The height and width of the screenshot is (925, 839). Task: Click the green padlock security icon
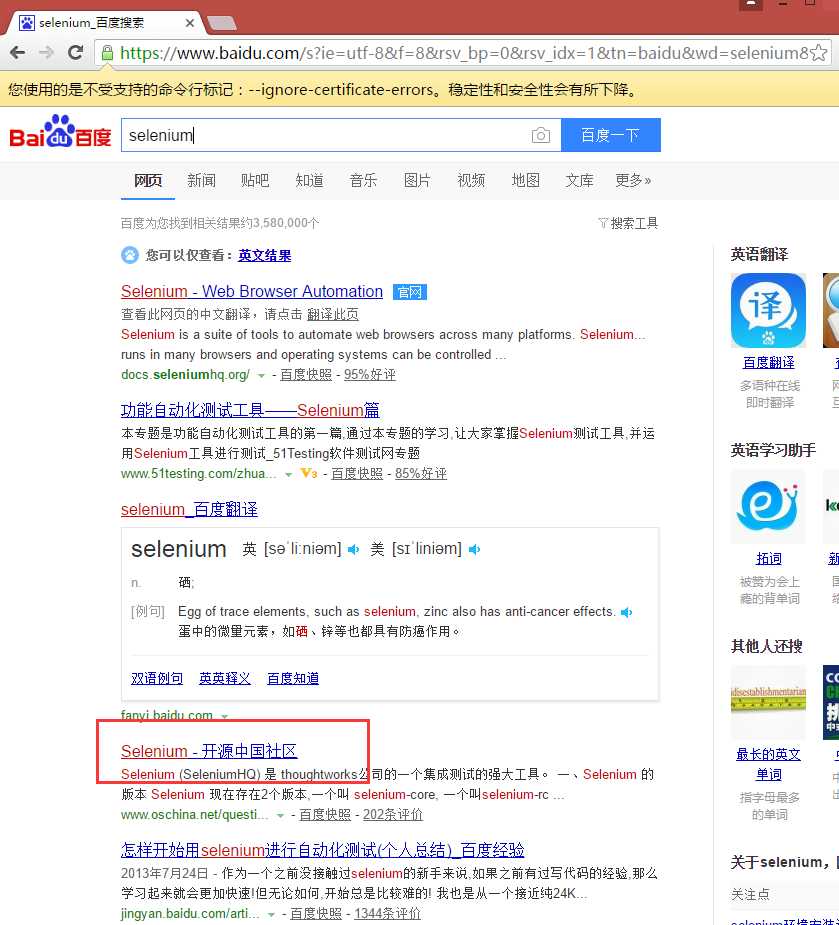107,53
